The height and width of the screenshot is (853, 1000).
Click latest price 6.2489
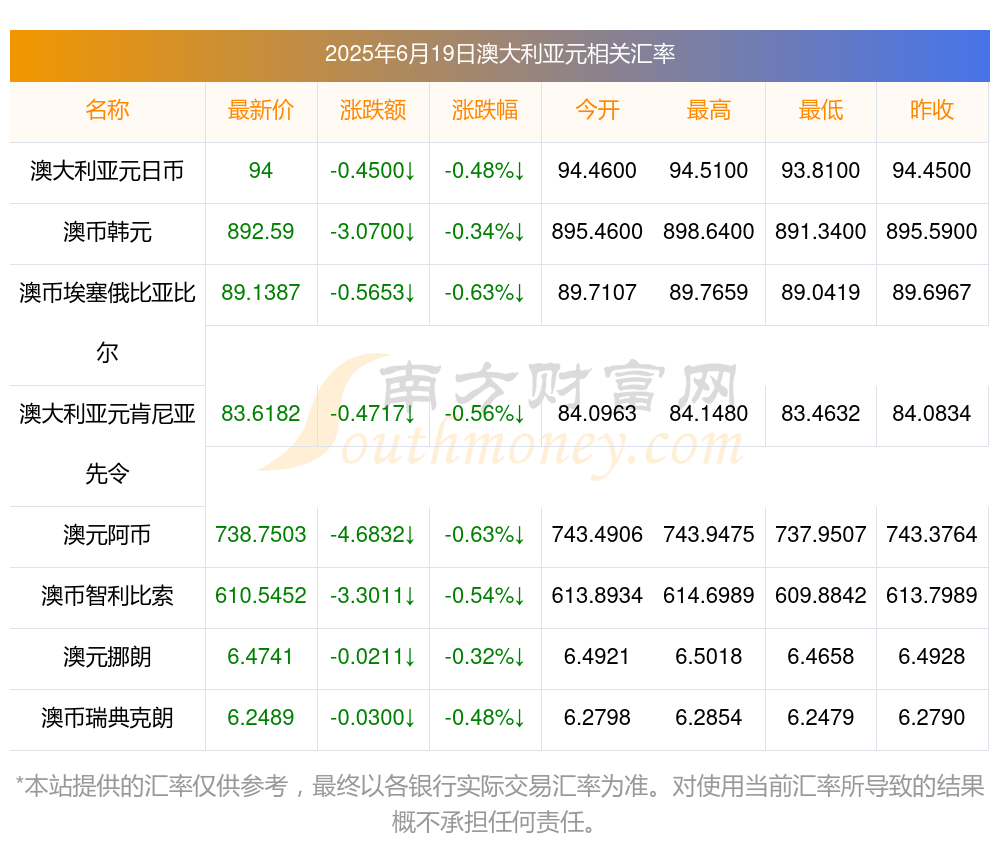coord(261,718)
